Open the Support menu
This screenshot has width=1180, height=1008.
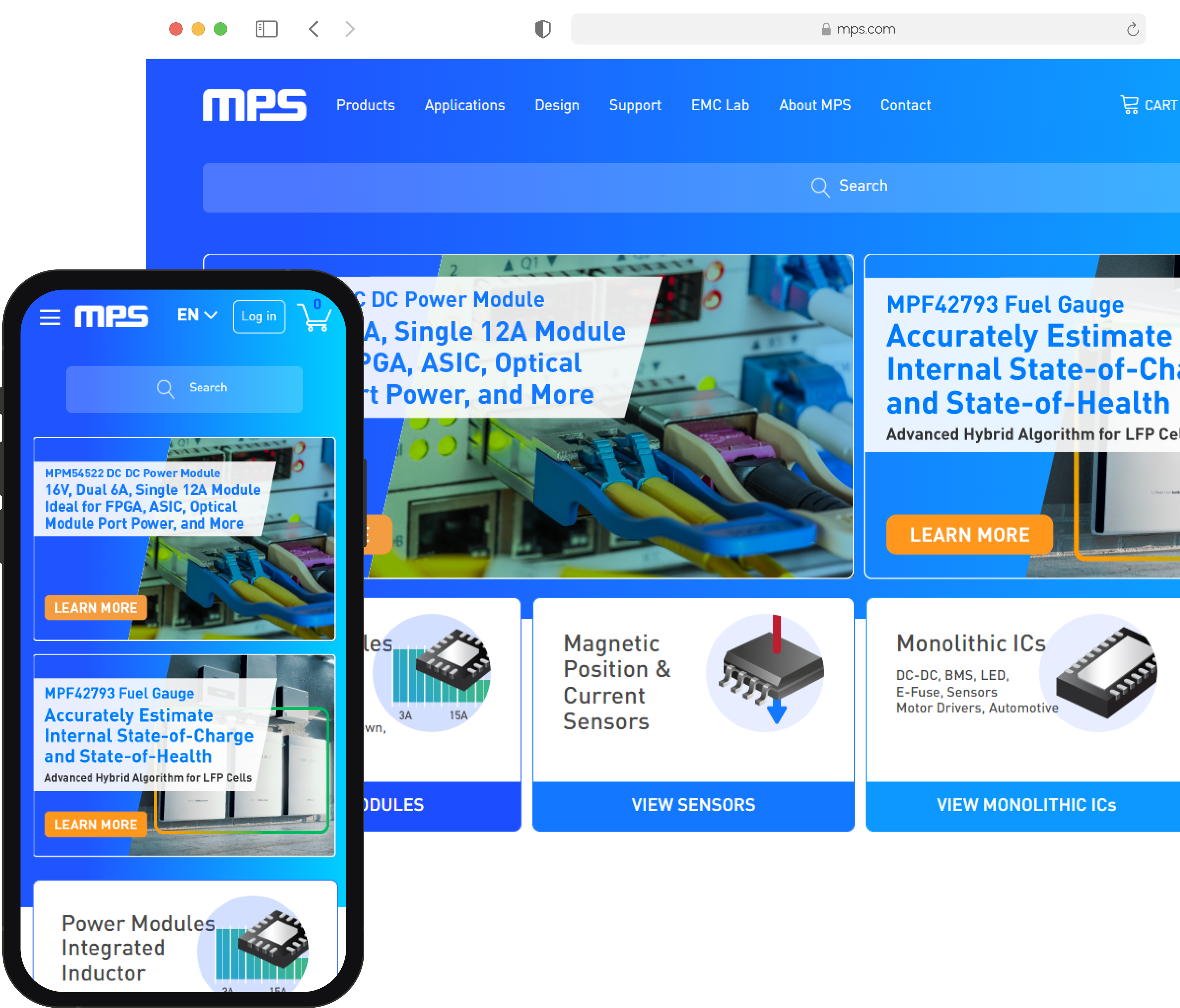pos(635,105)
